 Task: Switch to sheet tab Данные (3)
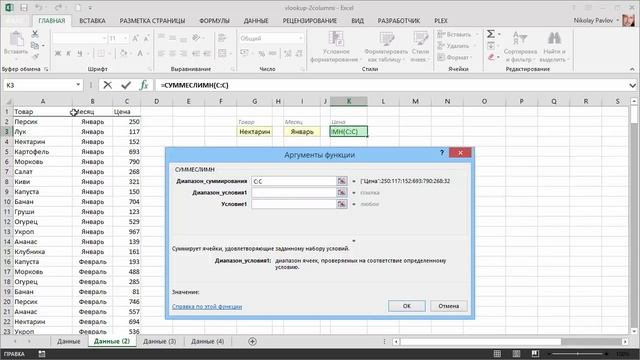[160, 341]
